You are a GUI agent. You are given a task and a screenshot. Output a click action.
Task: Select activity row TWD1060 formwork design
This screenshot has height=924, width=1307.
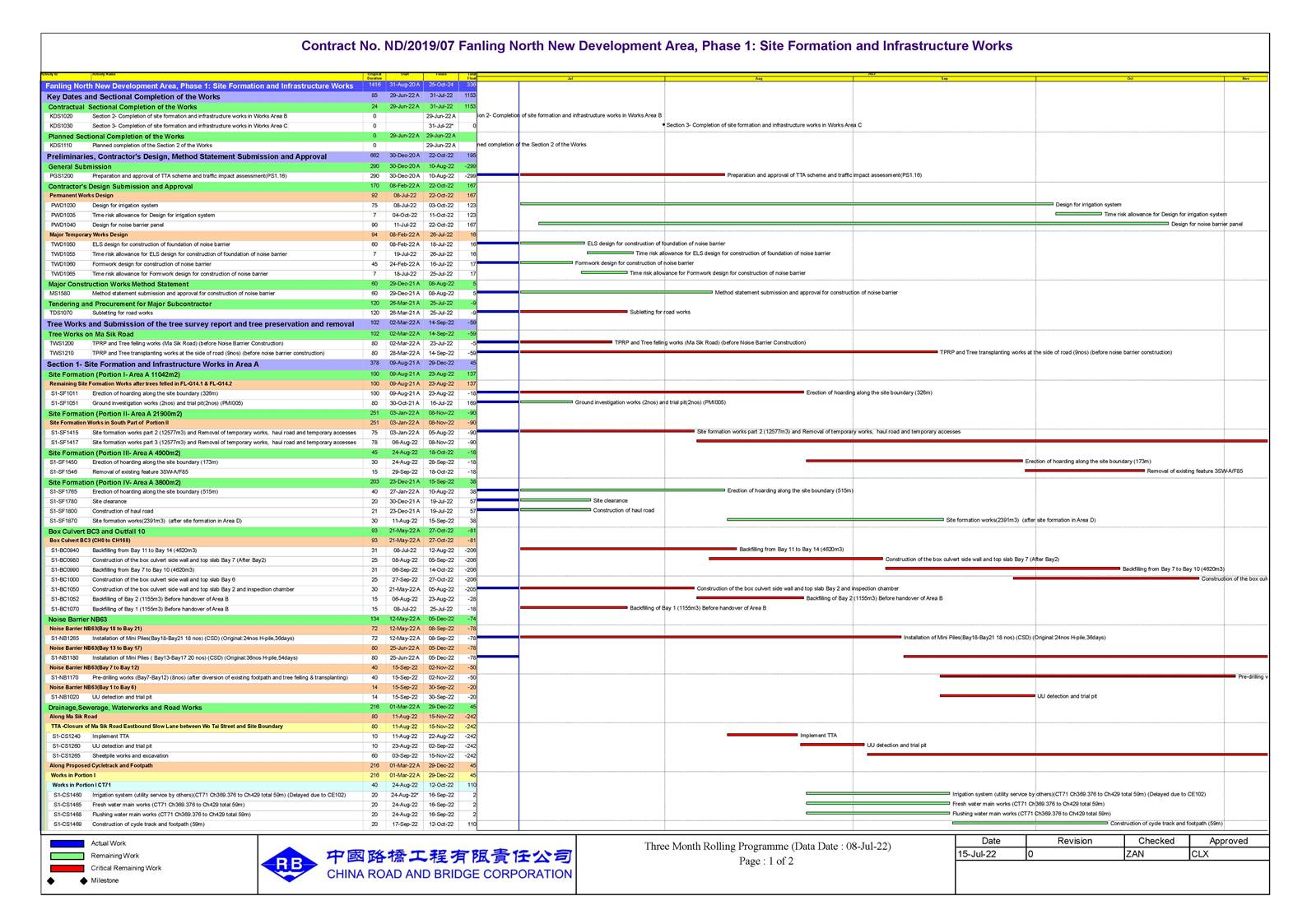[x=259, y=264]
